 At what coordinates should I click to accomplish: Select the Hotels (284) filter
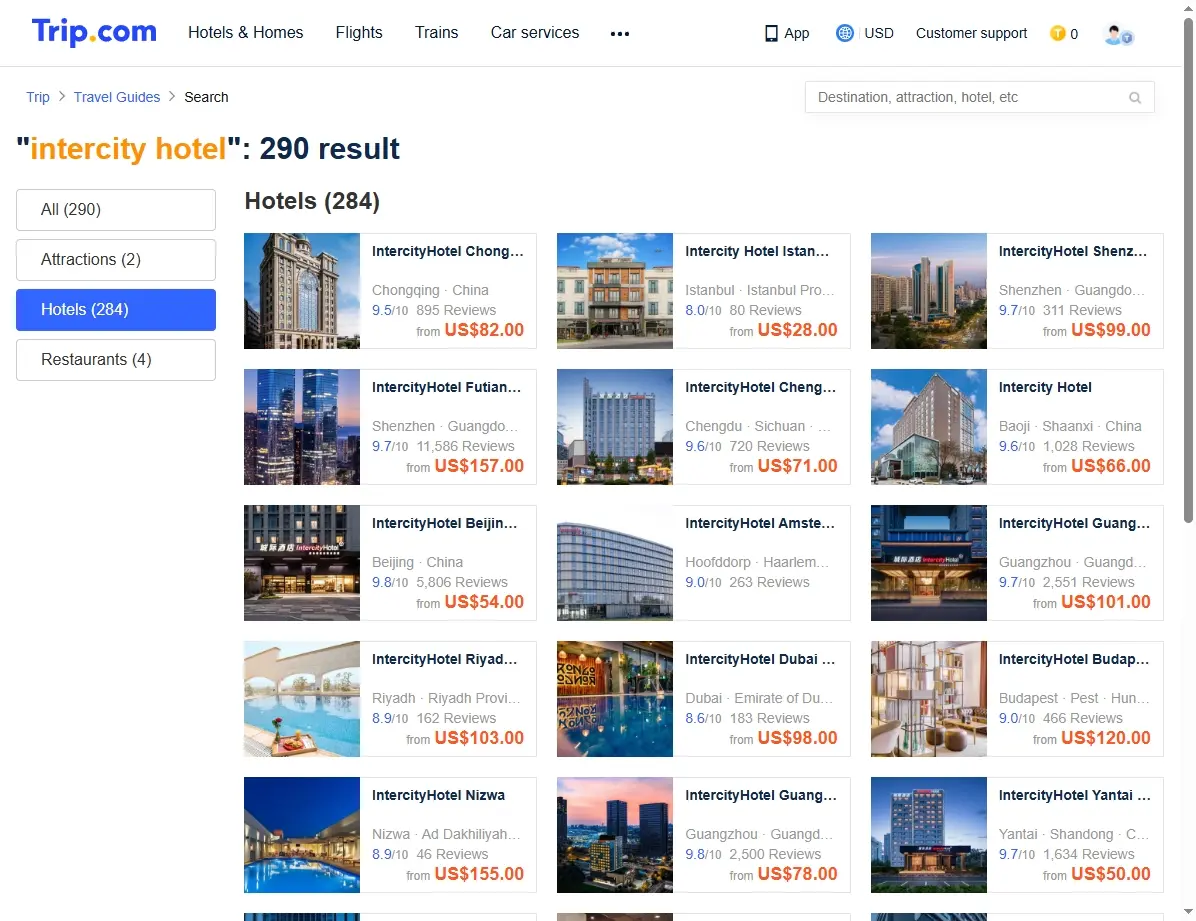[116, 310]
